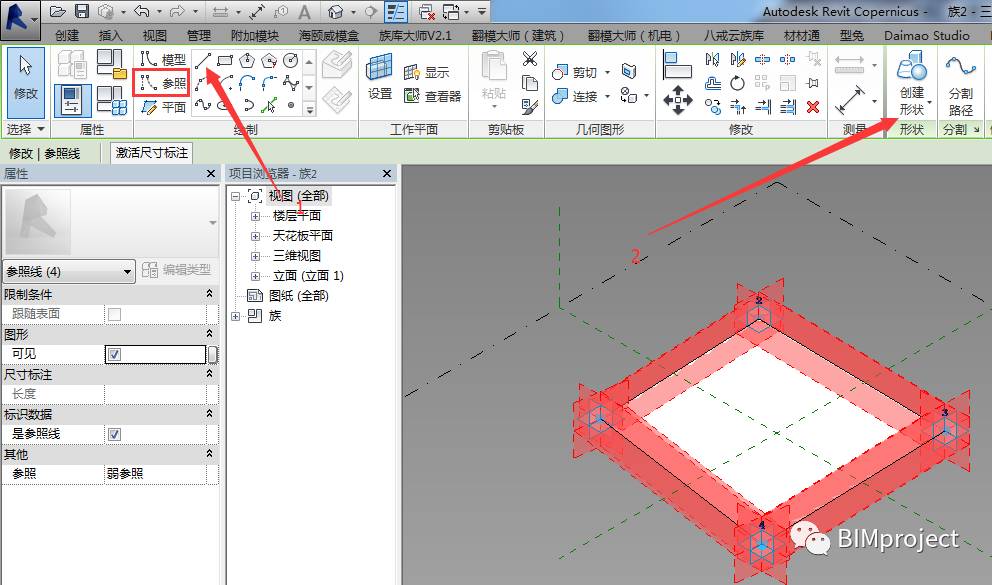Click the Move tool four-arrow icon
This screenshot has width=992, height=585.
pos(678,101)
